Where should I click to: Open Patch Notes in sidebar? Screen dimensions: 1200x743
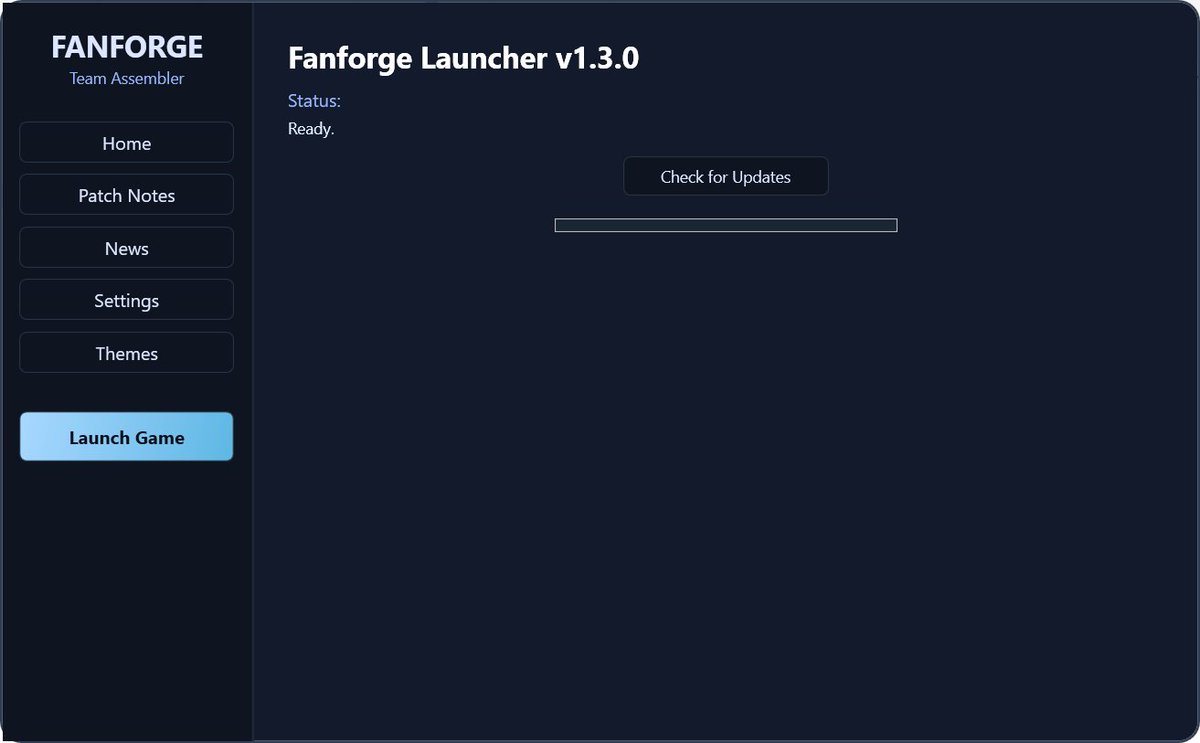coord(126,195)
